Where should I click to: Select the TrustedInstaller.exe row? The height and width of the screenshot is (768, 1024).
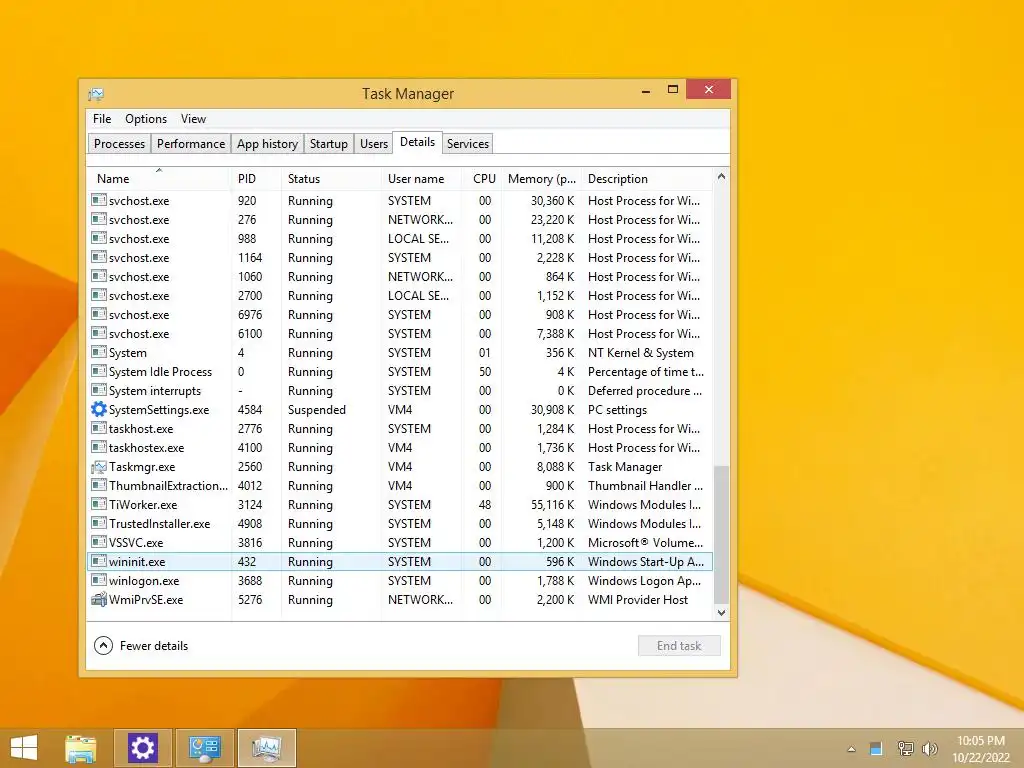(400, 524)
